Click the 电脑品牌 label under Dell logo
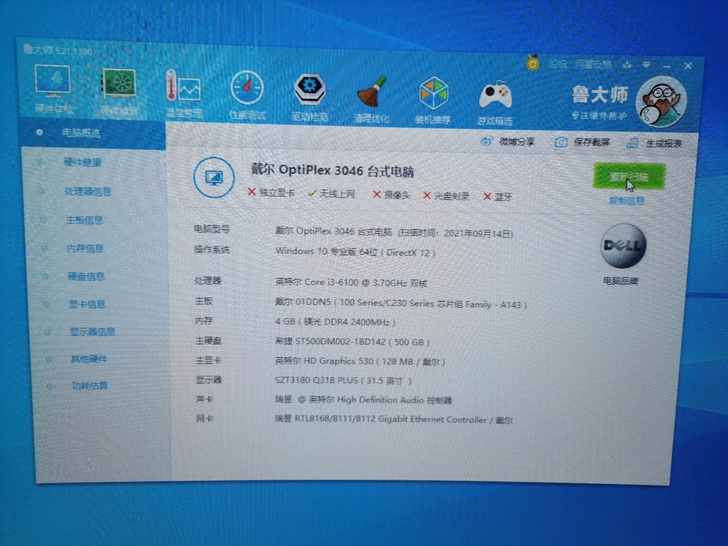 tap(620, 281)
